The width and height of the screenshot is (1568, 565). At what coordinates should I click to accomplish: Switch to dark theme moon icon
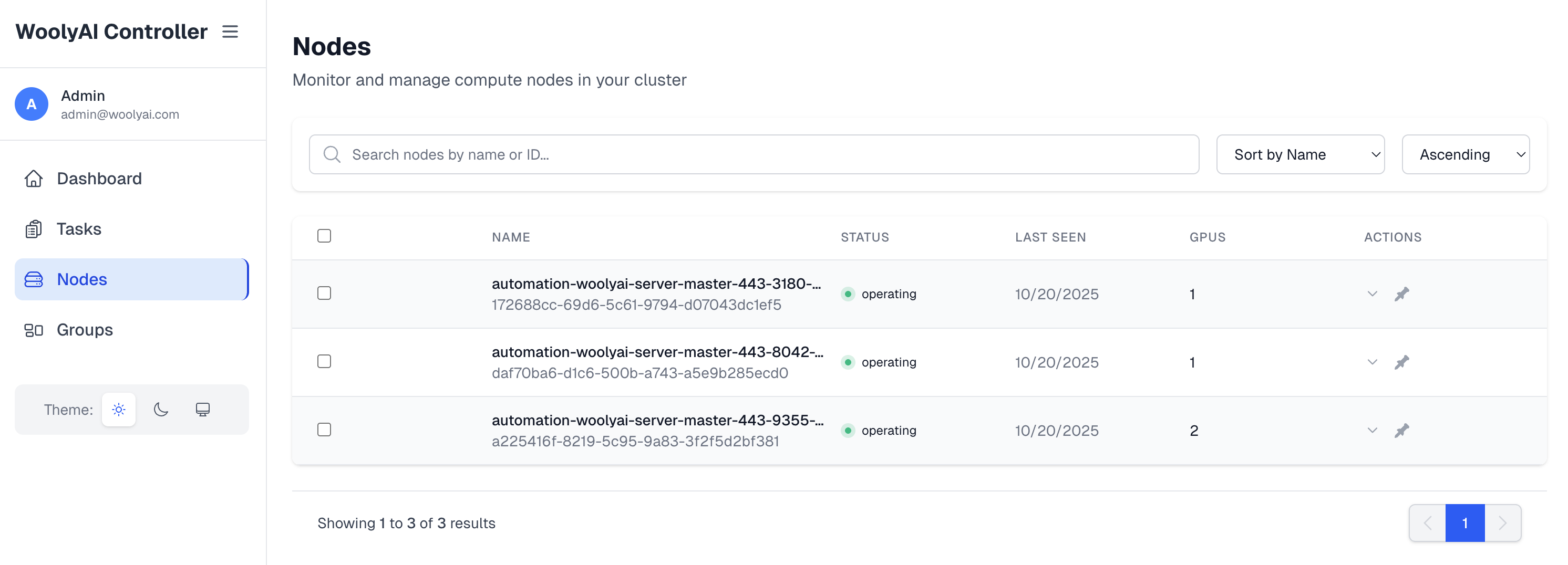(161, 409)
